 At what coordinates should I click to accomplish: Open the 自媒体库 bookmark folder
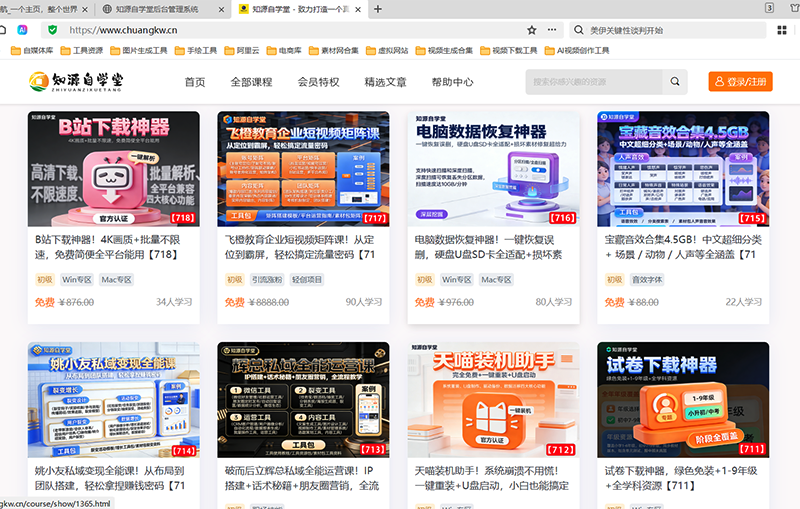click(32, 50)
